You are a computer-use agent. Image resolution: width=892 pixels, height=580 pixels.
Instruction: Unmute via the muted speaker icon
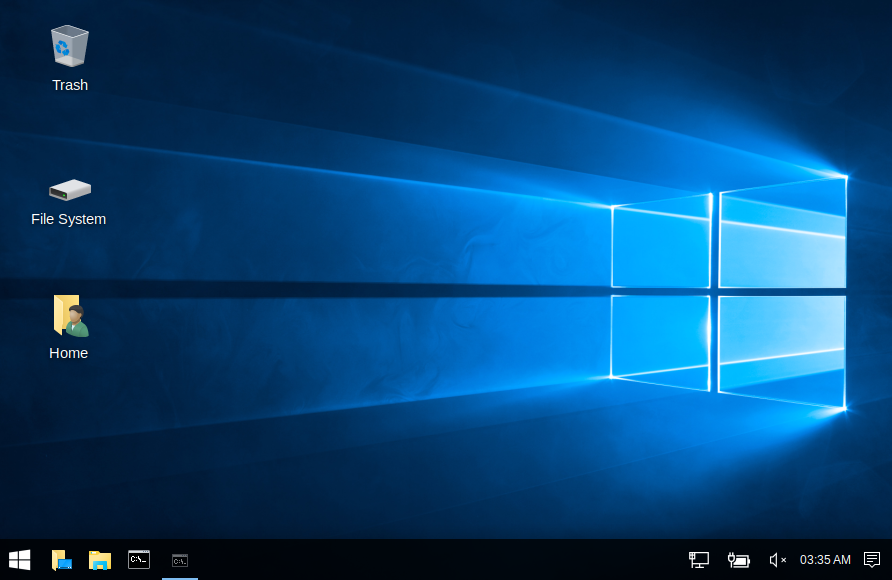click(x=774, y=560)
